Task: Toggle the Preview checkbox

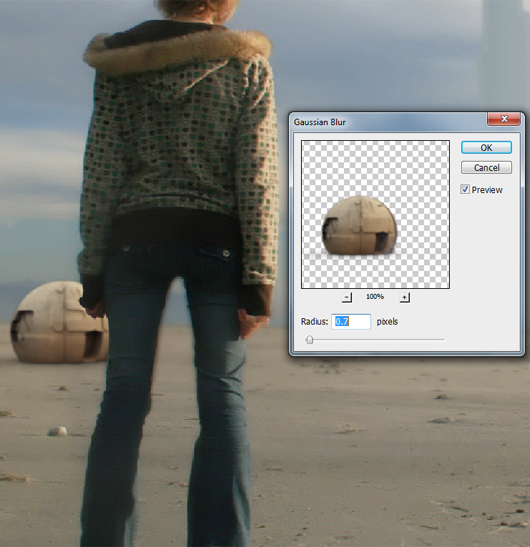Action: [x=465, y=189]
